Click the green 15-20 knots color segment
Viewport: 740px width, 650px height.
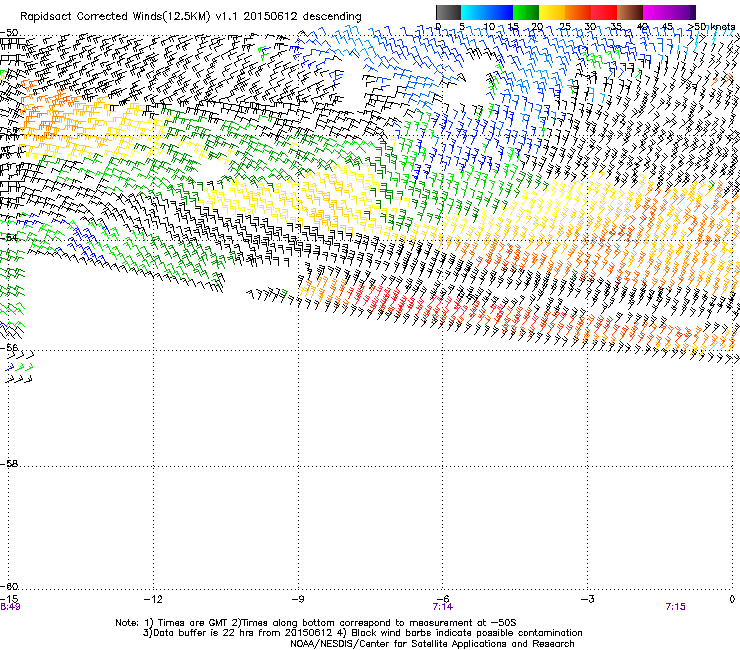click(x=526, y=12)
